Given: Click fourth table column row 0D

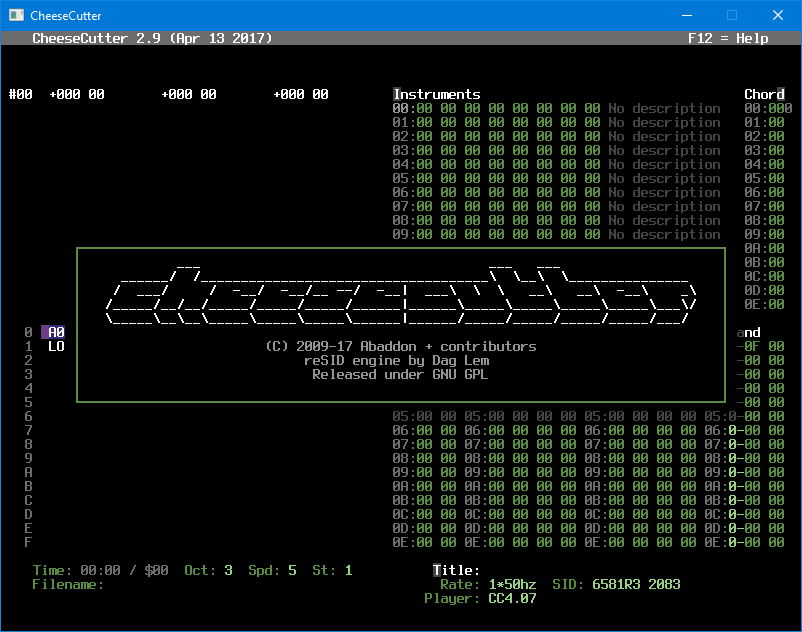Looking at the screenshot, I should pos(744,529).
